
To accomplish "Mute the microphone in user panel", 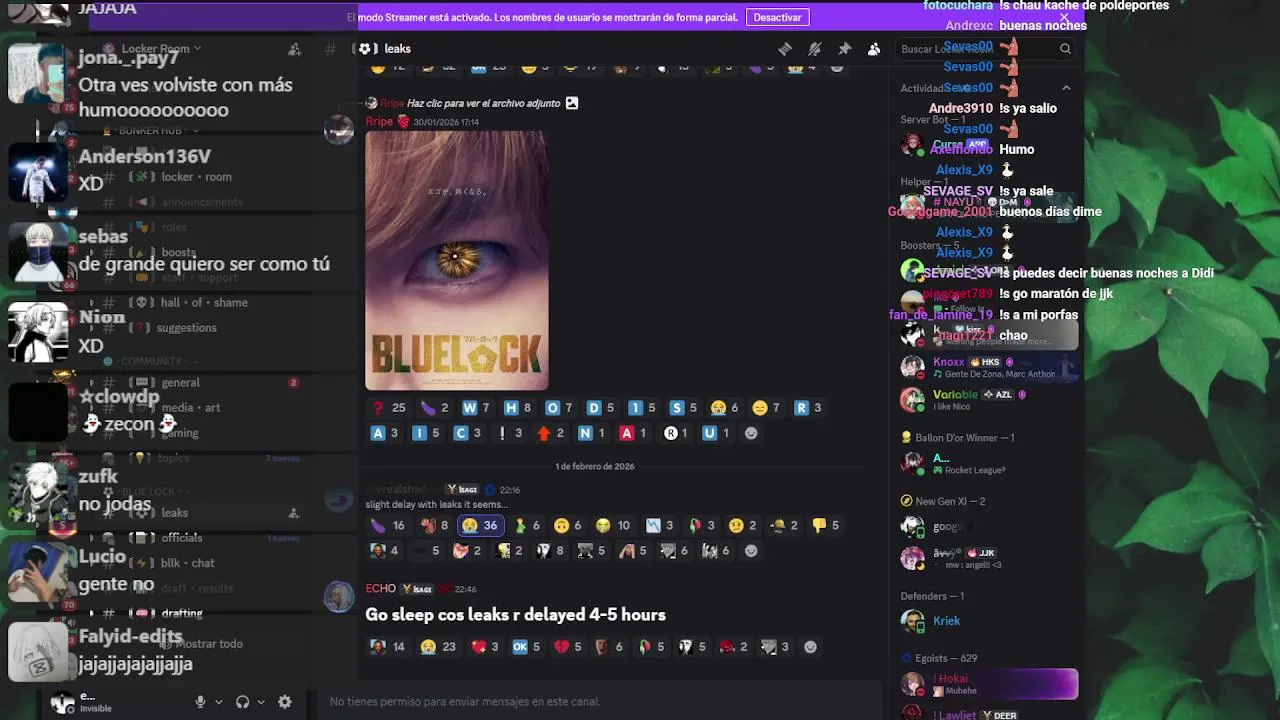I will tap(200, 702).
